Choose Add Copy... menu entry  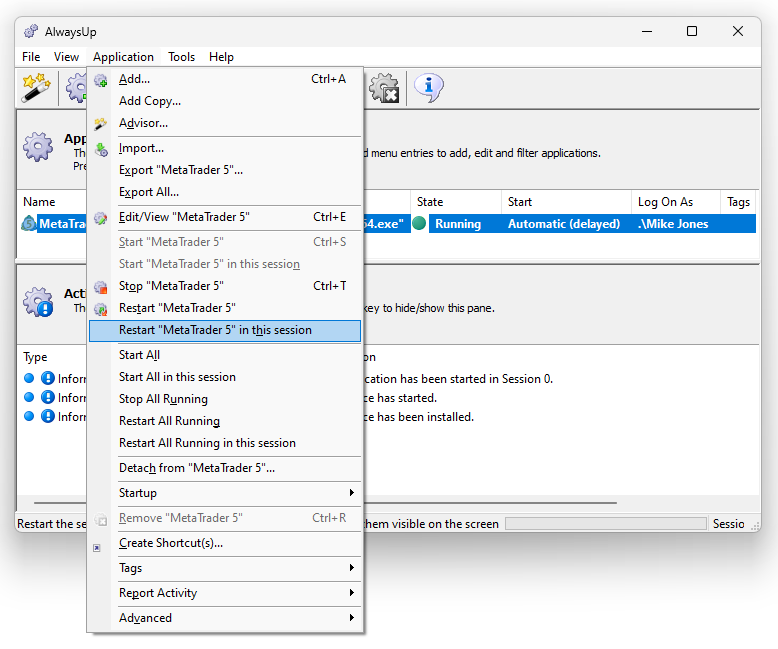click(225, 101)
